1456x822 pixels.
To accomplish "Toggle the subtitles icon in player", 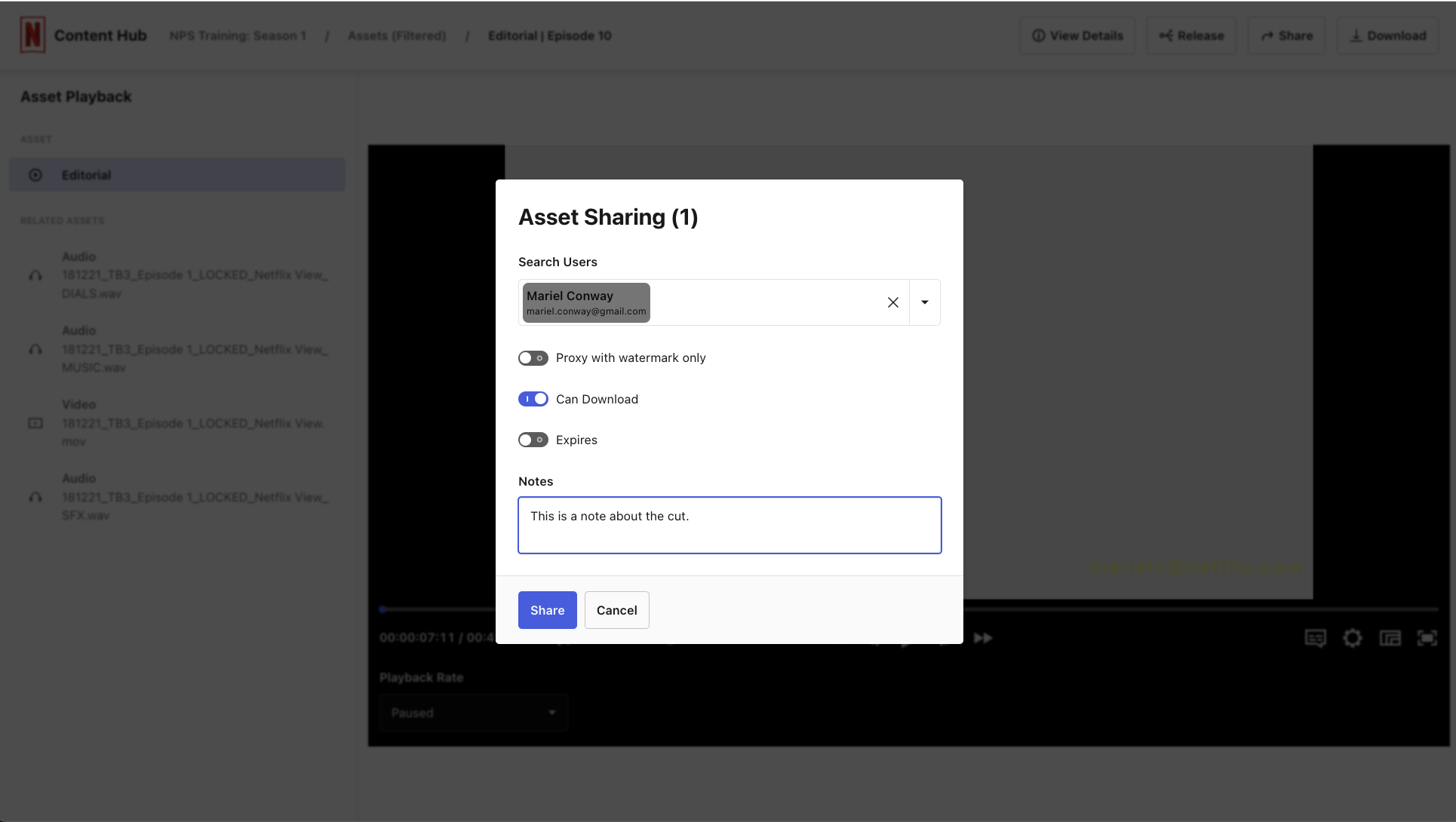I will click(1316, 638).
